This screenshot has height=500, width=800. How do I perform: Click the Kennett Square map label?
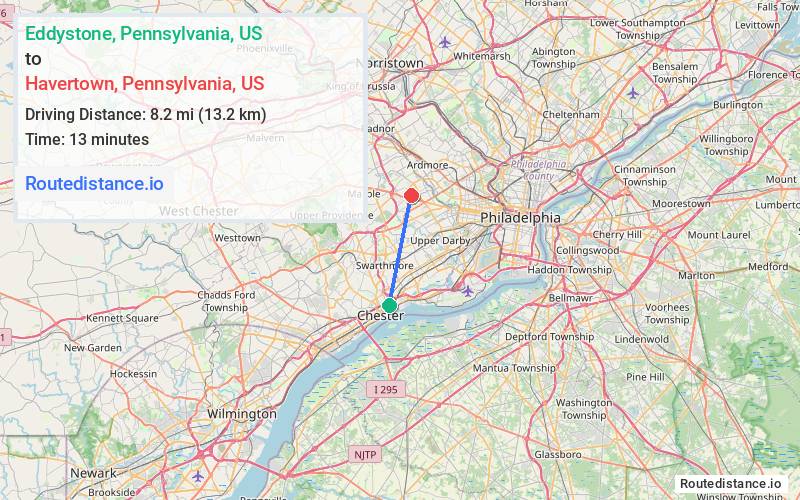pos(122,318)
